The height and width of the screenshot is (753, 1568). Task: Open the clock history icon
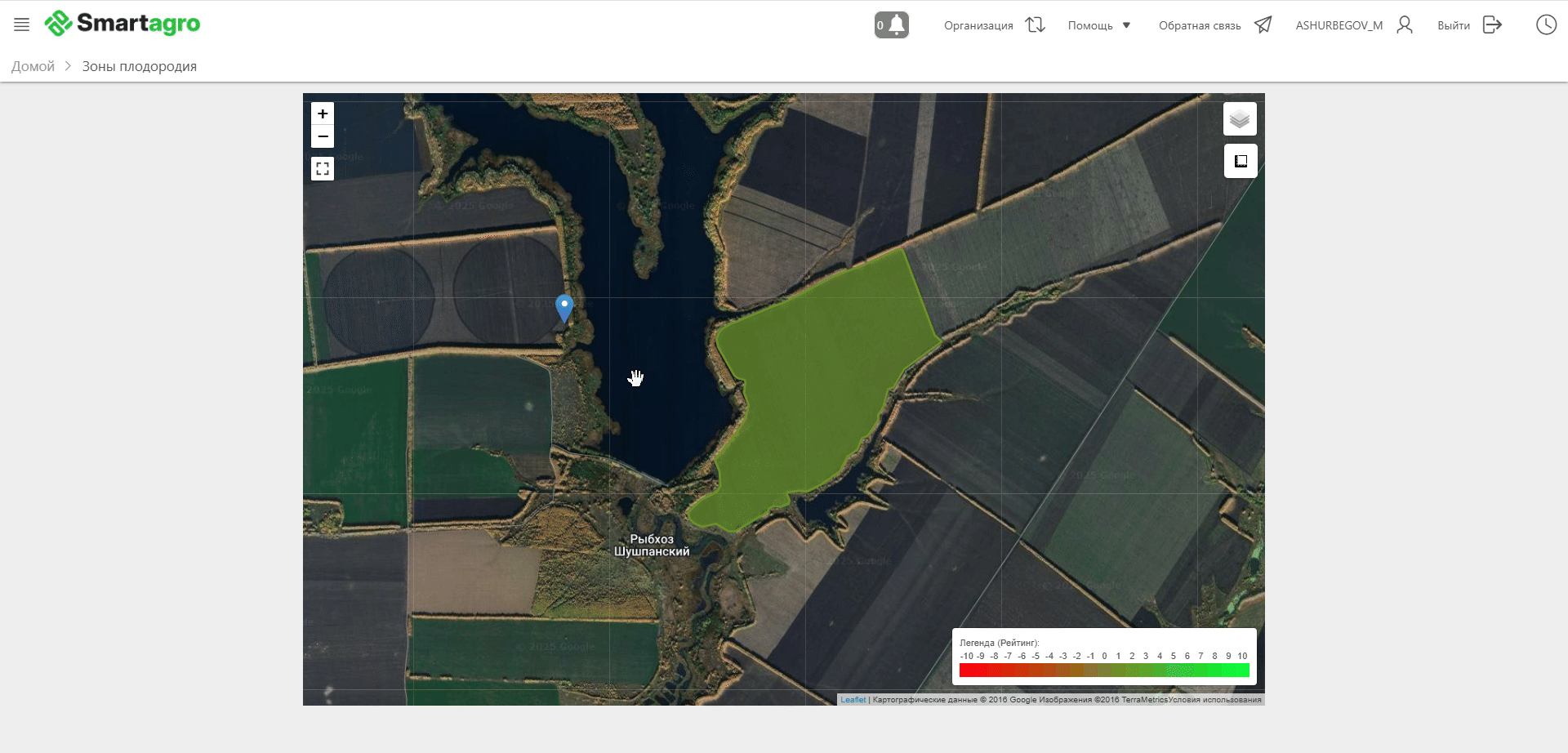click(x=1546, y=25)
